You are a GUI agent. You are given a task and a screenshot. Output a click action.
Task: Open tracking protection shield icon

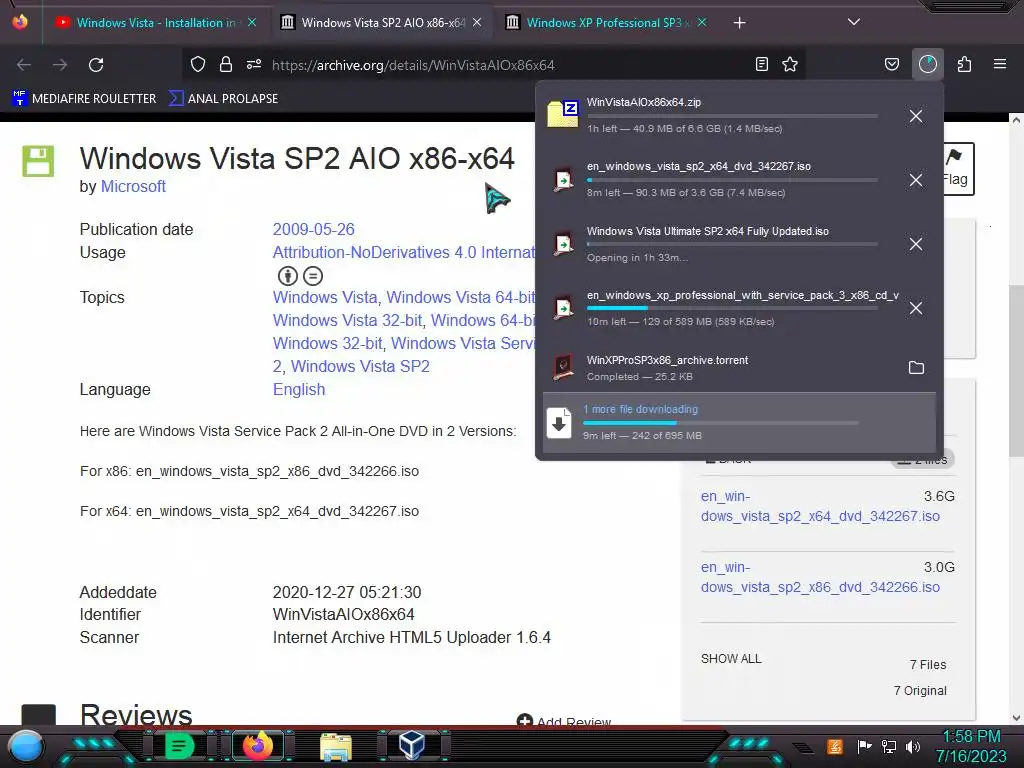(198, 64)
